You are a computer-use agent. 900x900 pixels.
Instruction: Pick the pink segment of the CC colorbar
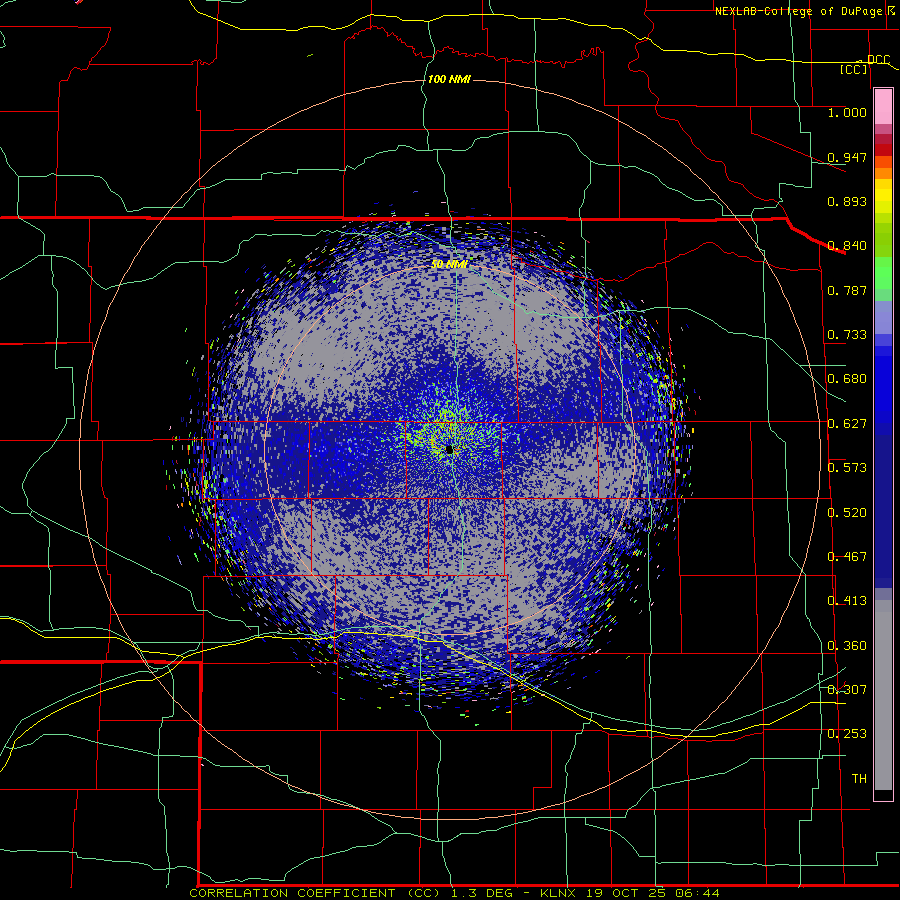883,106
